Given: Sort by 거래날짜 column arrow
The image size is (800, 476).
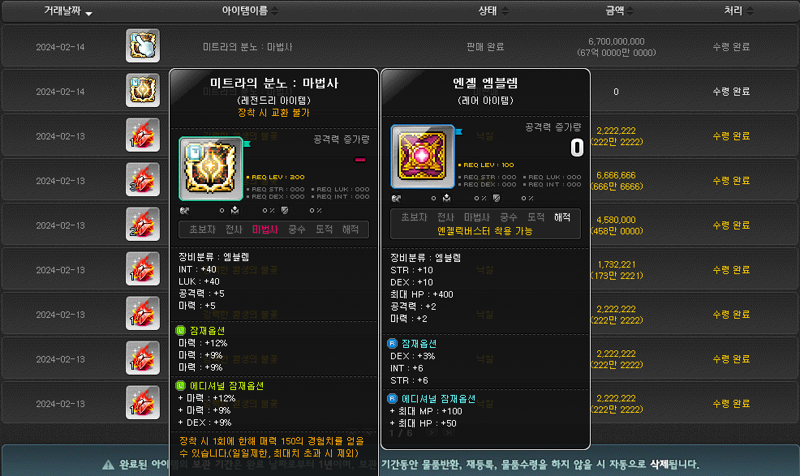Looking at the screenshot, I should 89,13.
